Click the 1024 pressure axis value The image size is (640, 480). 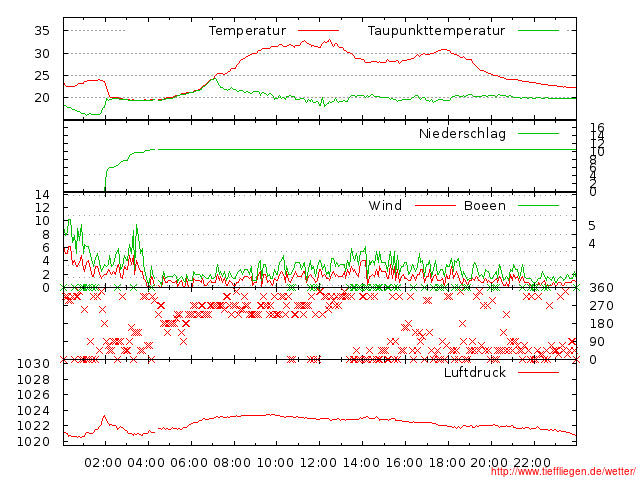click(33, 411)
